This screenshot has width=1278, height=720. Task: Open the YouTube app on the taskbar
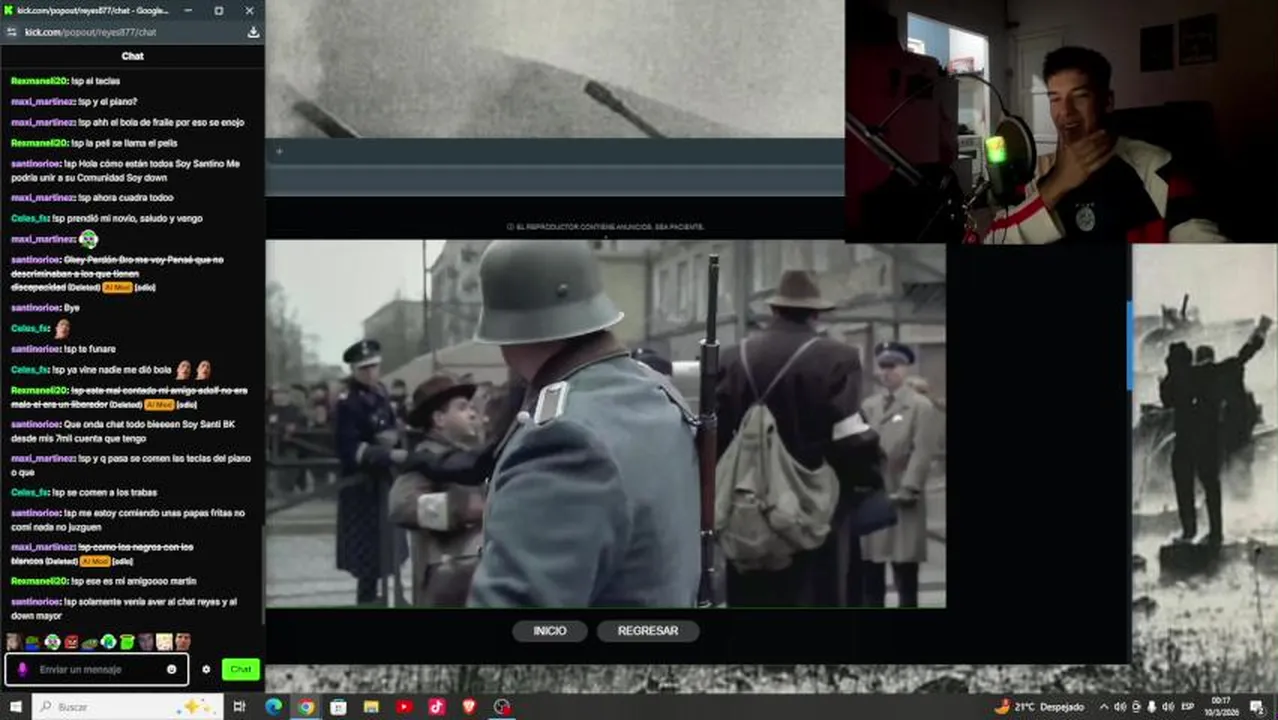coord(404,706)
